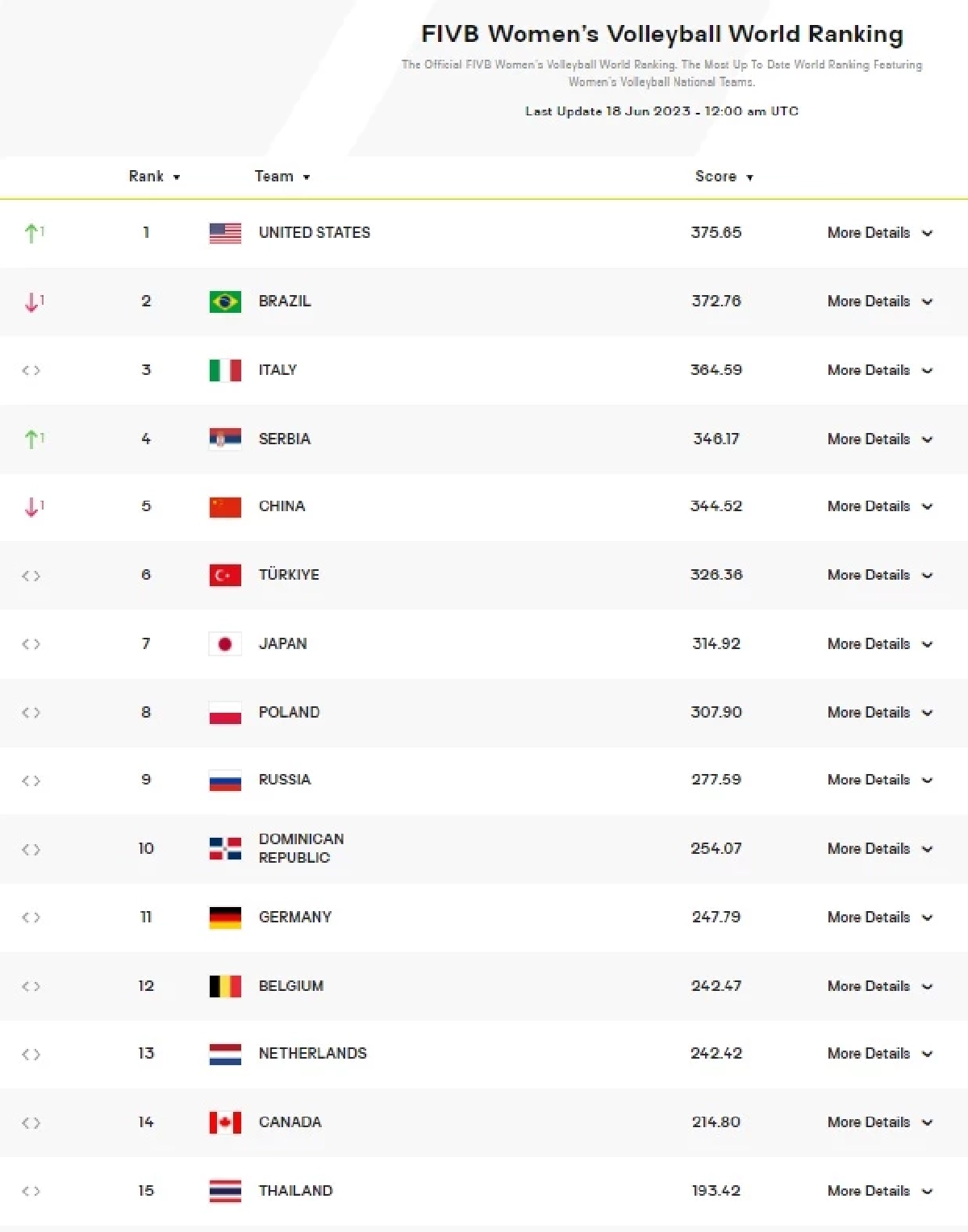Click the United States flag icon

(225, 233)
